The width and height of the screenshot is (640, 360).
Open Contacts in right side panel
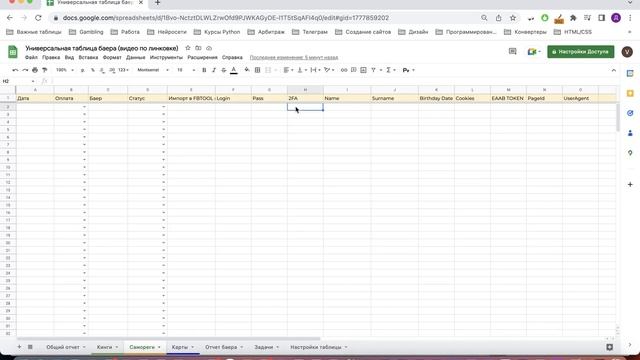tap(630, 133)
